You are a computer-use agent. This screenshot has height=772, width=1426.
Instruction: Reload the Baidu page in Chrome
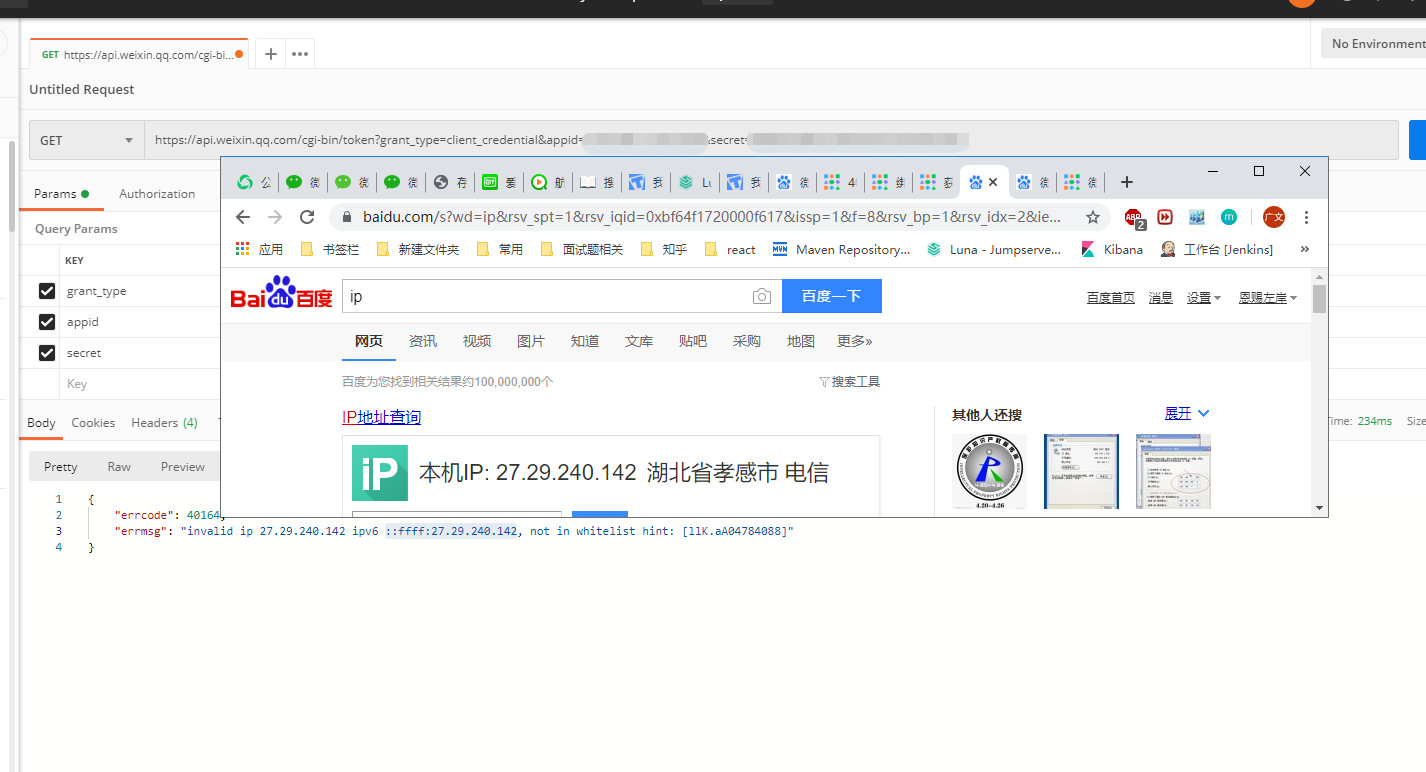(307, 217)
